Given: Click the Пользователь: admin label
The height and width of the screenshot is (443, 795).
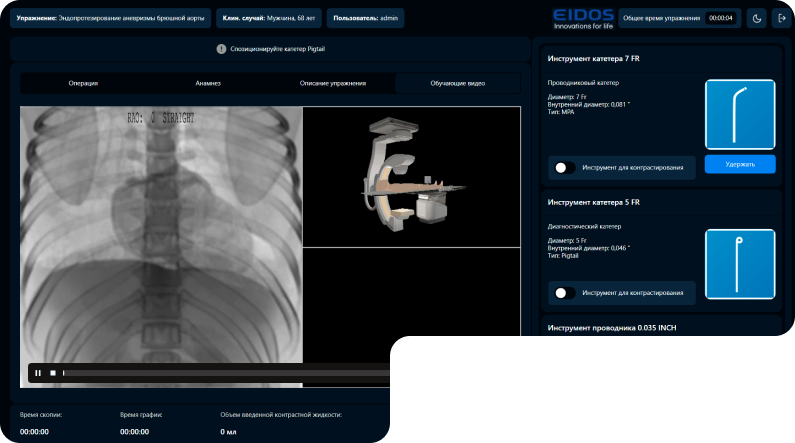Looking at the screenshot, I should [365, 18].
